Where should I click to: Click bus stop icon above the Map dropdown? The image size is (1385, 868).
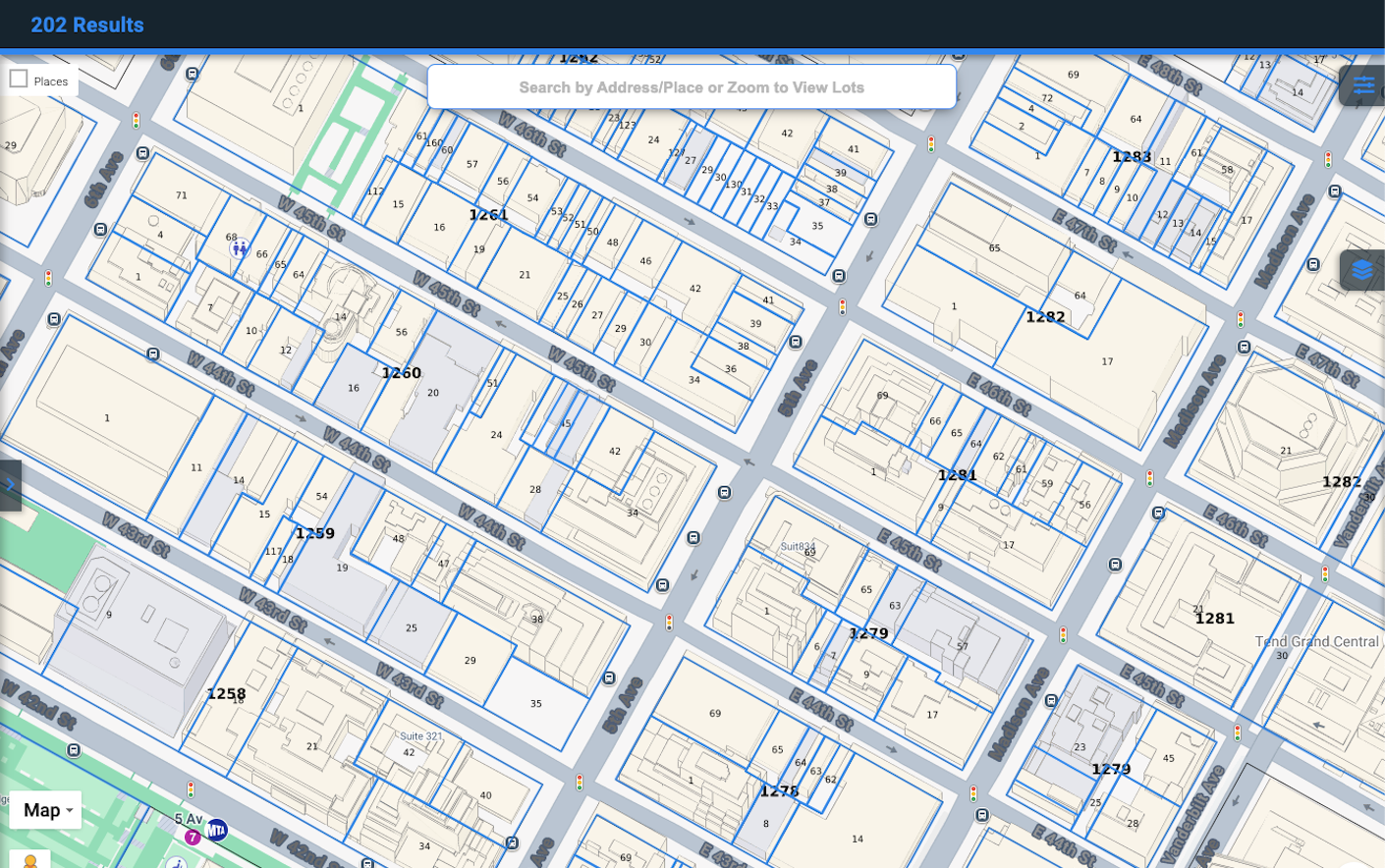tap(75, 750)
